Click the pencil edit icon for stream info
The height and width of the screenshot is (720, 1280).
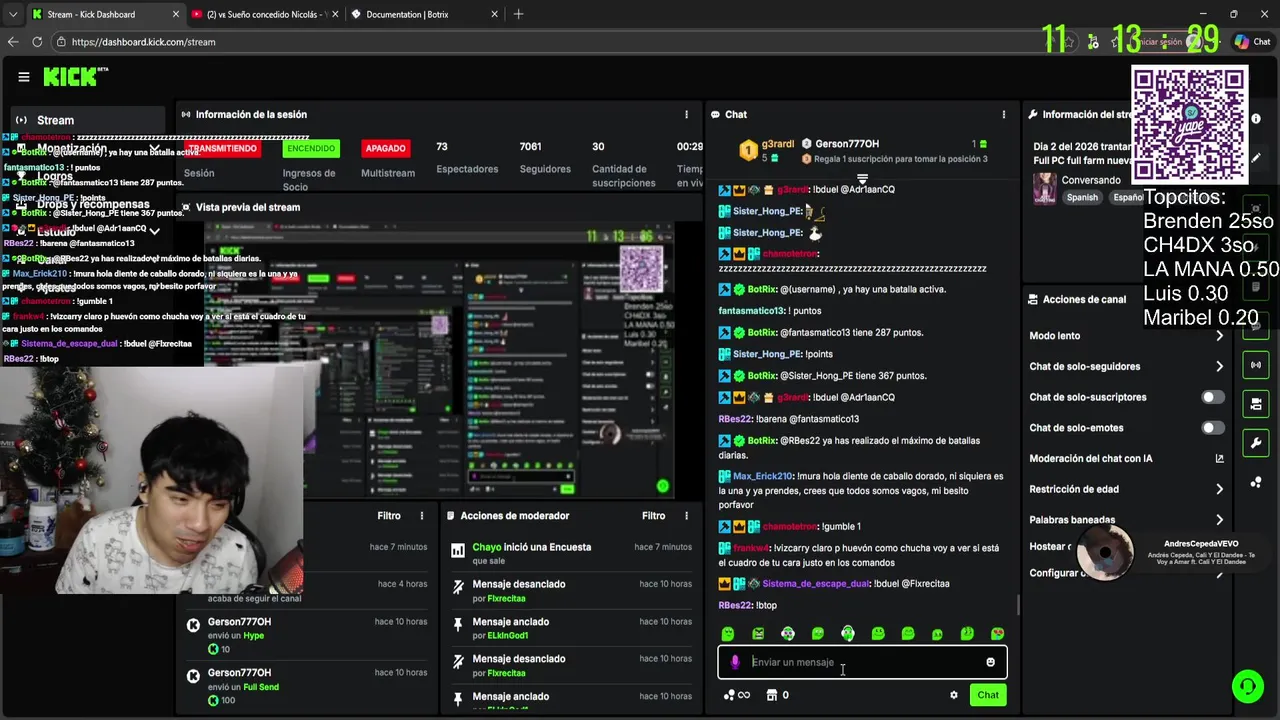point(1256,157)
